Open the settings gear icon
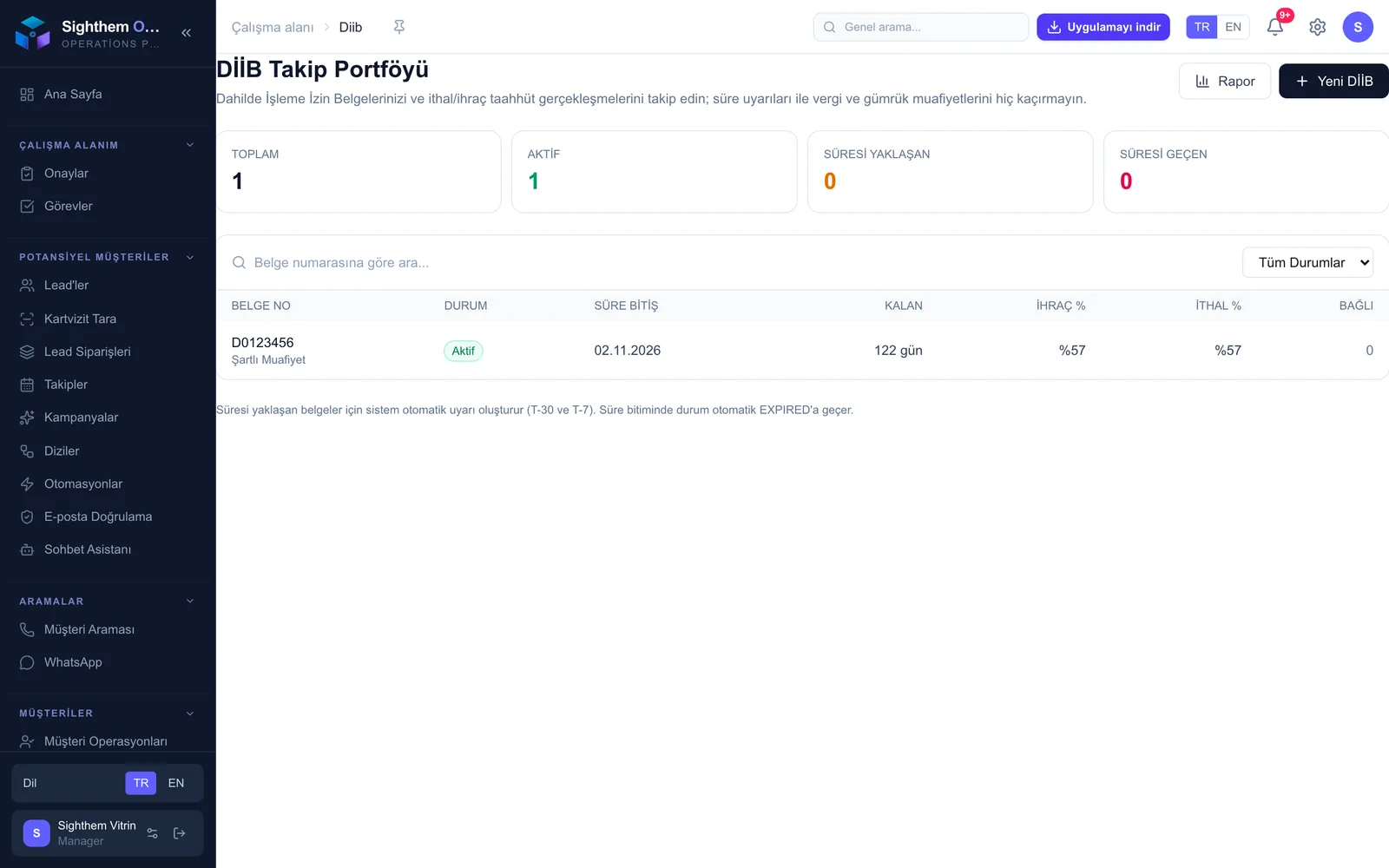This screenshot has width=1389, height=868. [1317, 27]
